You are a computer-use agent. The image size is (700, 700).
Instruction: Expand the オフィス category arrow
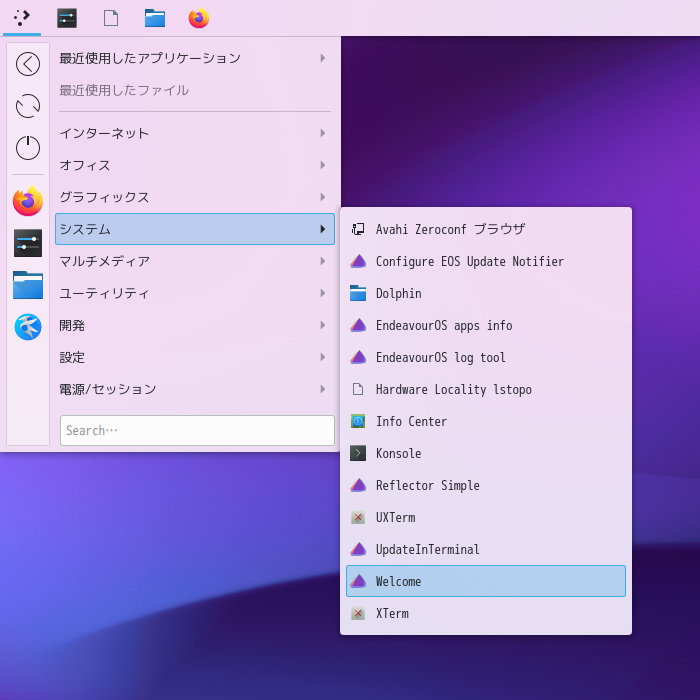coord(323,165)
